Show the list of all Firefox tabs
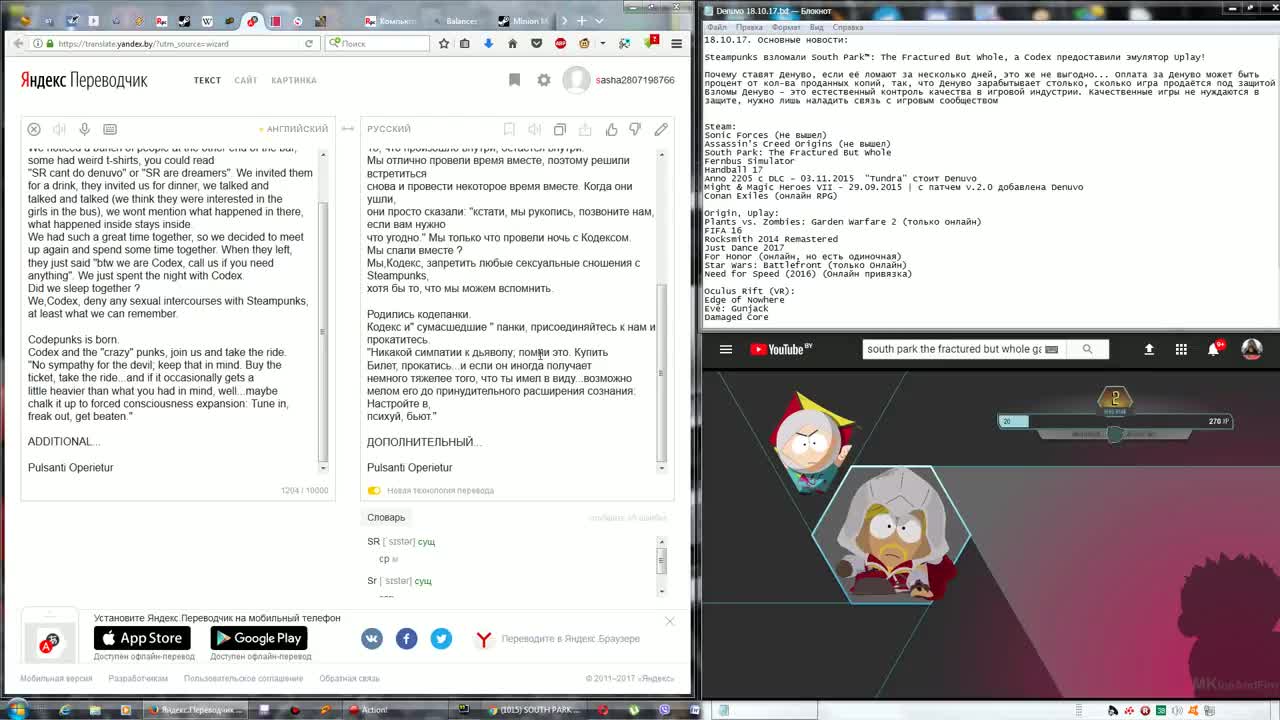Screen dimensions: 1280x720 [598, 20]
